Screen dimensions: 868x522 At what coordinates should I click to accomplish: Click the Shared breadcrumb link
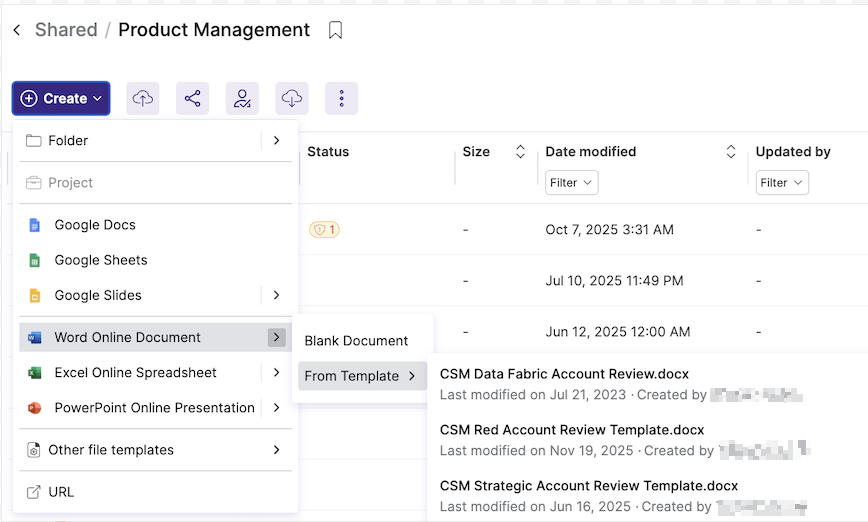66,30
